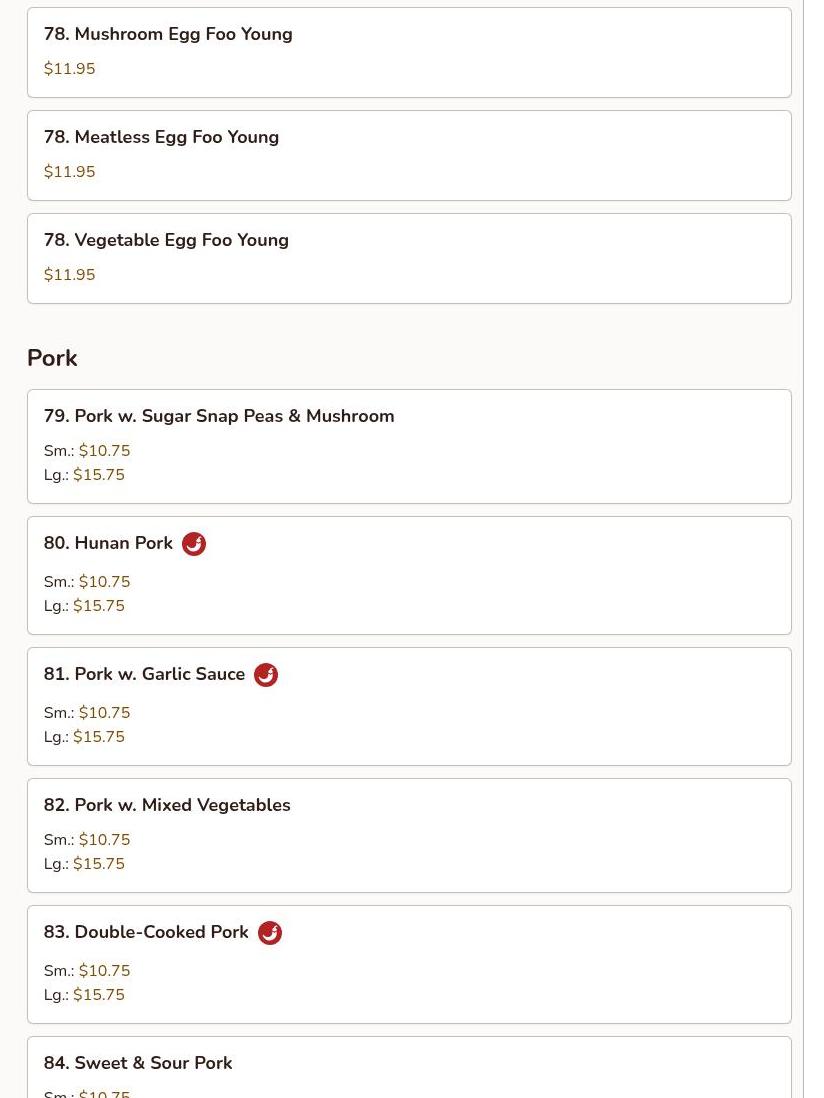Click 81. Pork w. Garlic Sauce title
This screenshot has width=824, height=1098.
click(x=144, y=674)
